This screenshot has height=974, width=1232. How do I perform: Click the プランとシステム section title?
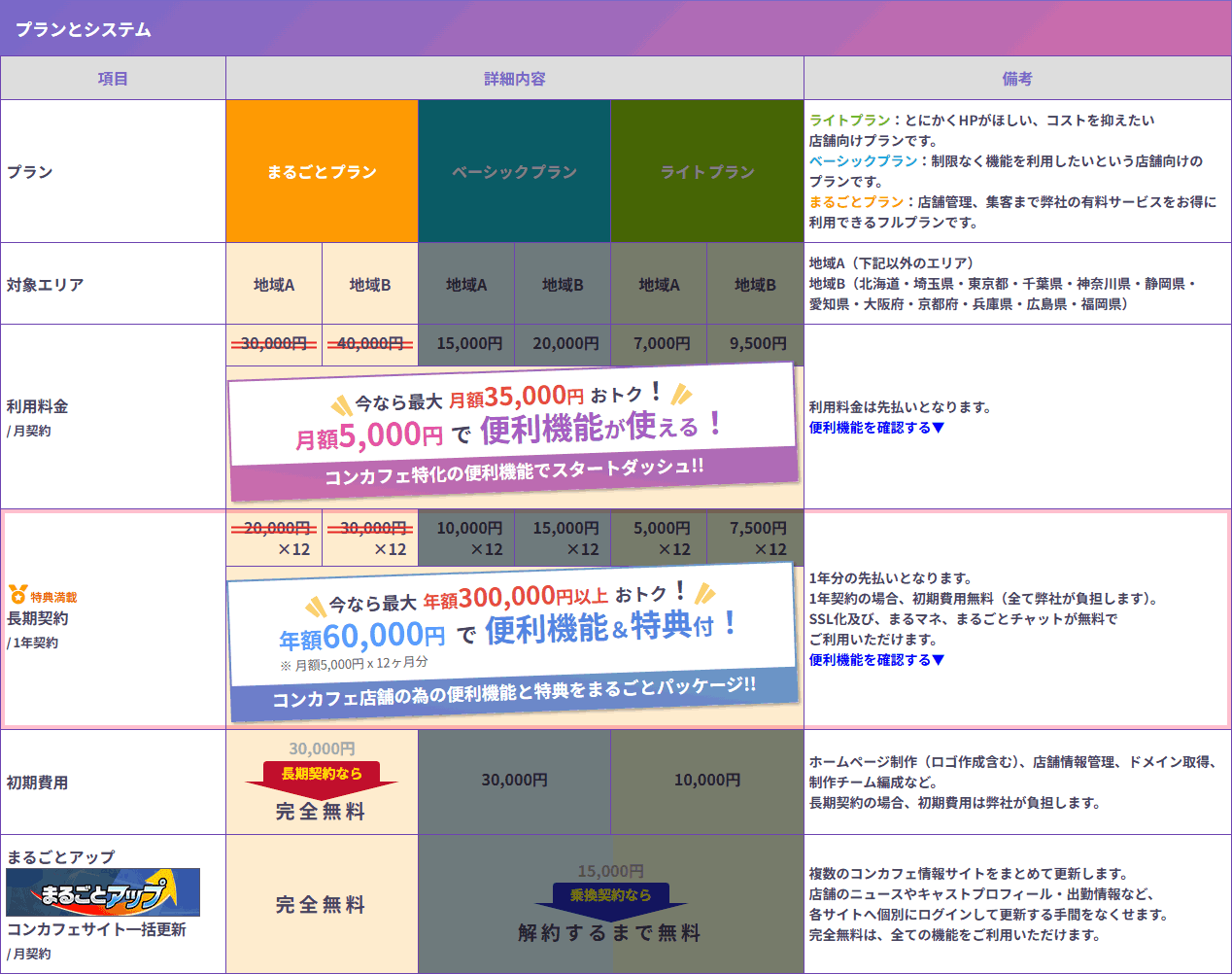coord(84,29)
